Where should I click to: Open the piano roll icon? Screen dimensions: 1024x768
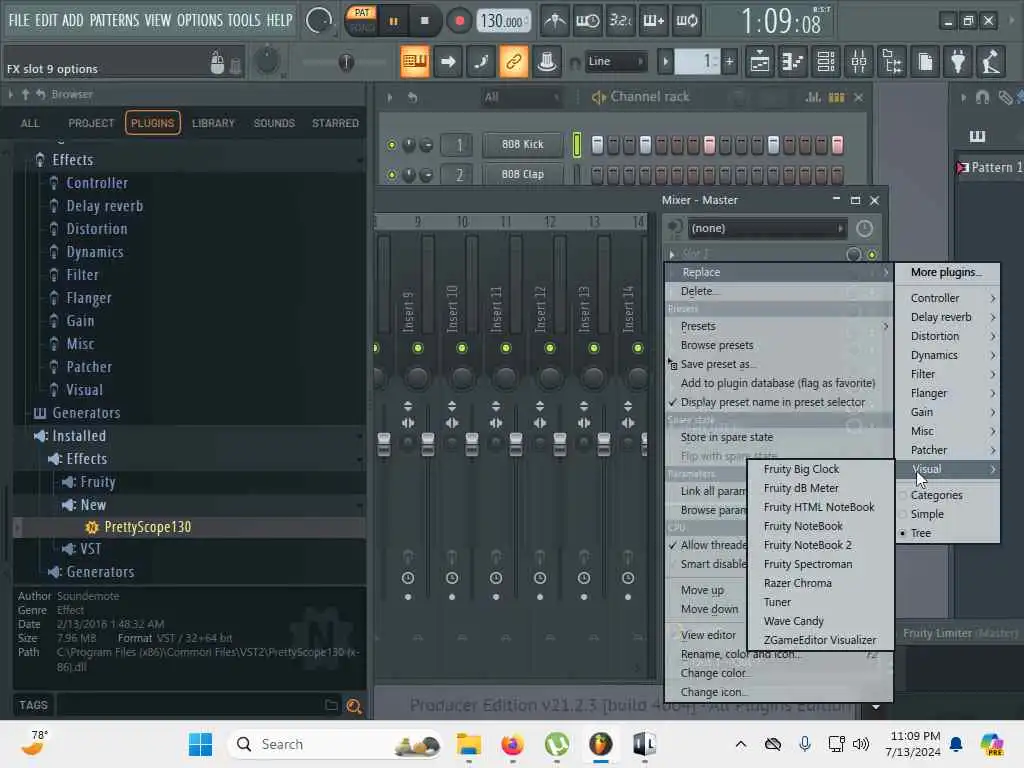792,62
